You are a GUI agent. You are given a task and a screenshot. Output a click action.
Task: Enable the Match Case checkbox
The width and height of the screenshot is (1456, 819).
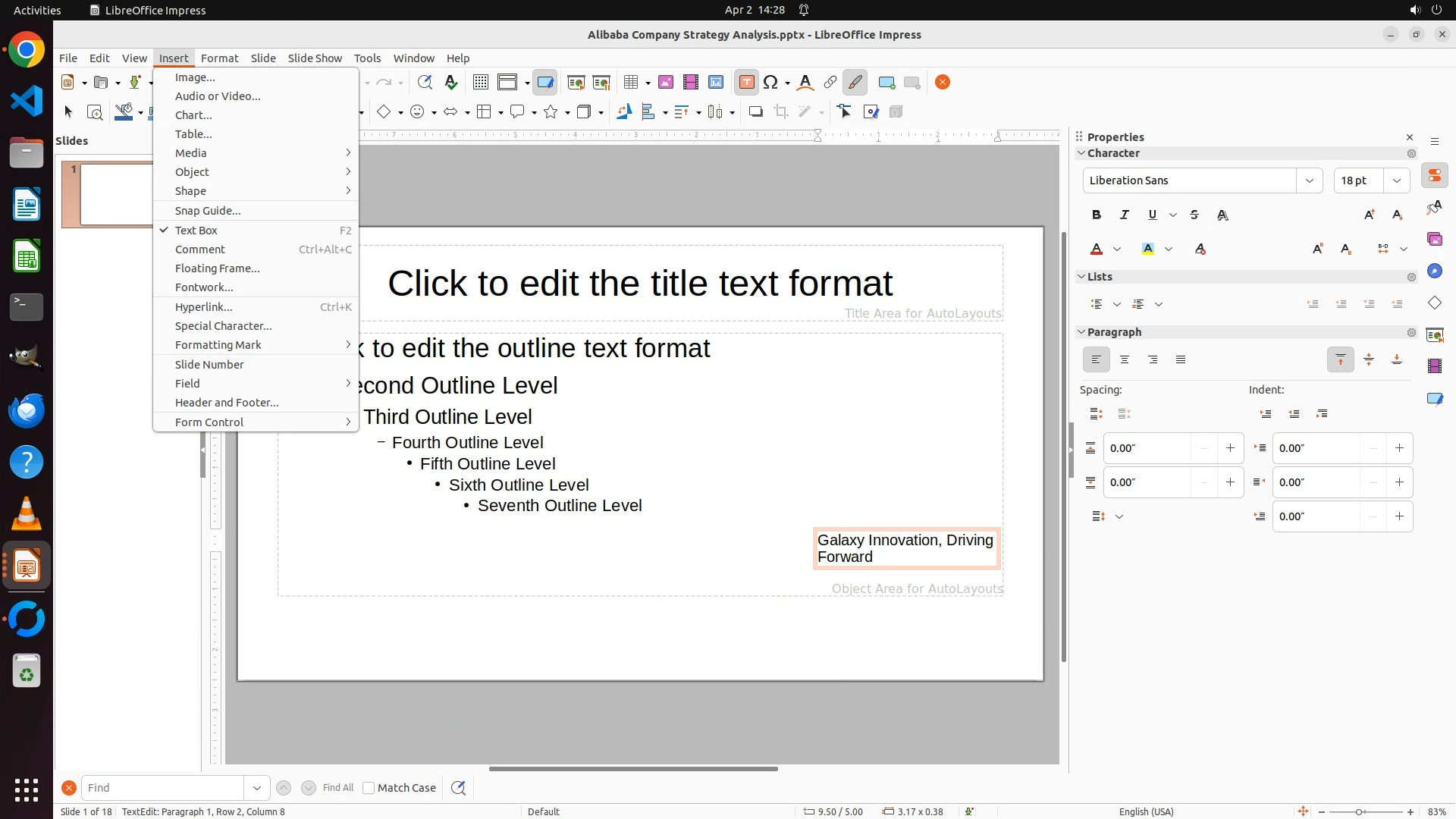[x=369, y=788]
